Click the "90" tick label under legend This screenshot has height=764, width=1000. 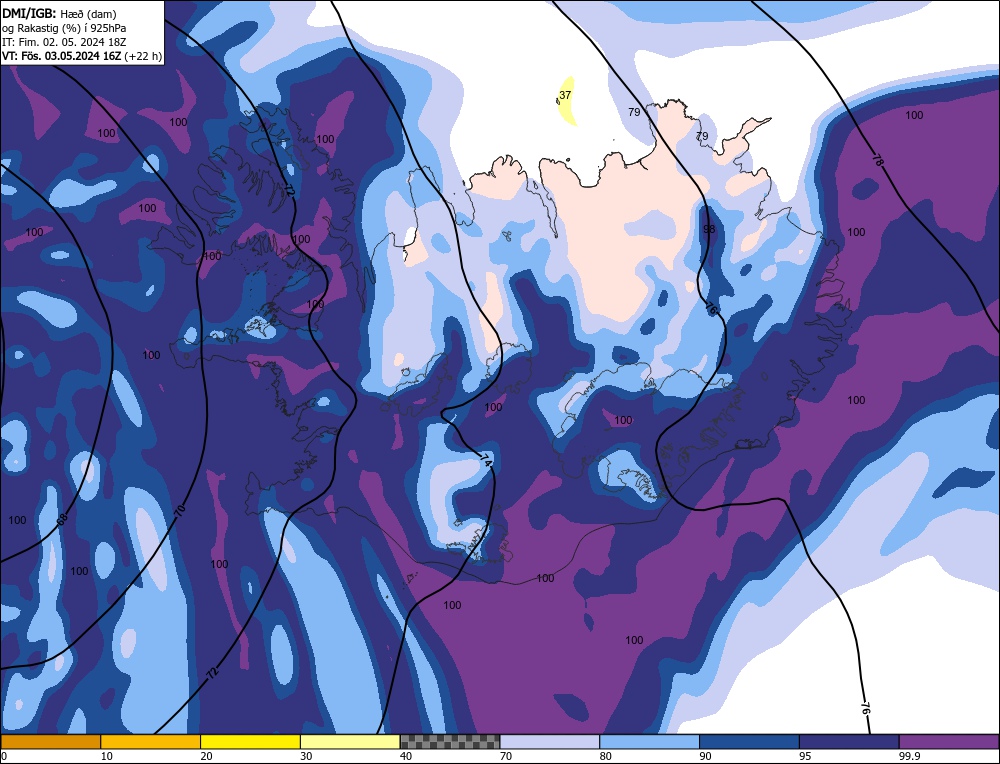706,756
